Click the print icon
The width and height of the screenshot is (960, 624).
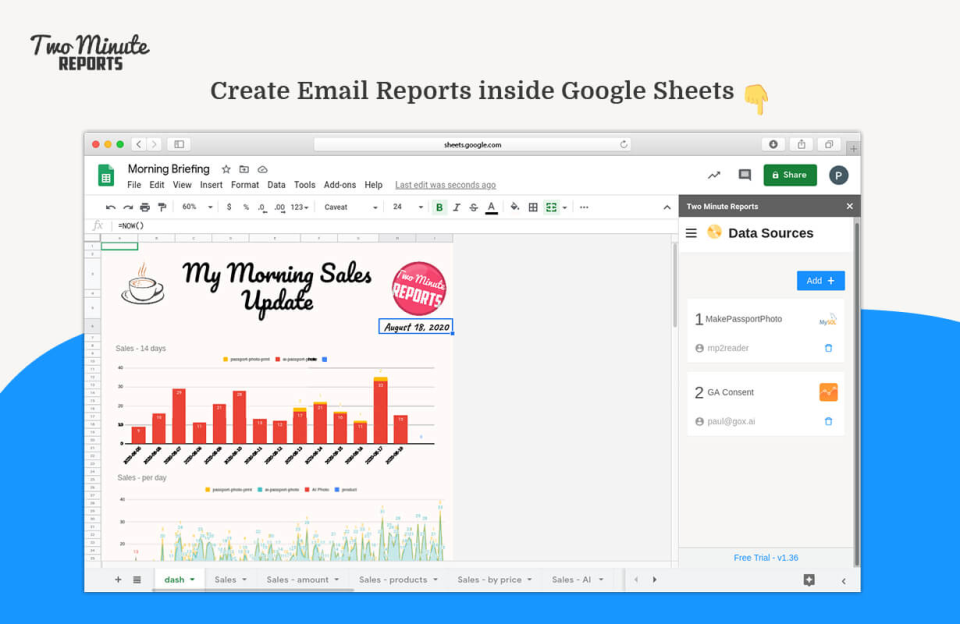point(143,207)
